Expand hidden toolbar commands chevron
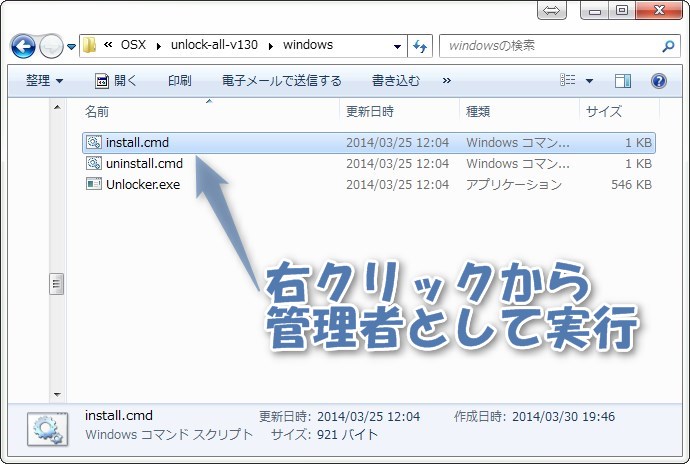Screen dimensions: 690x464 [x=446, y=81]
